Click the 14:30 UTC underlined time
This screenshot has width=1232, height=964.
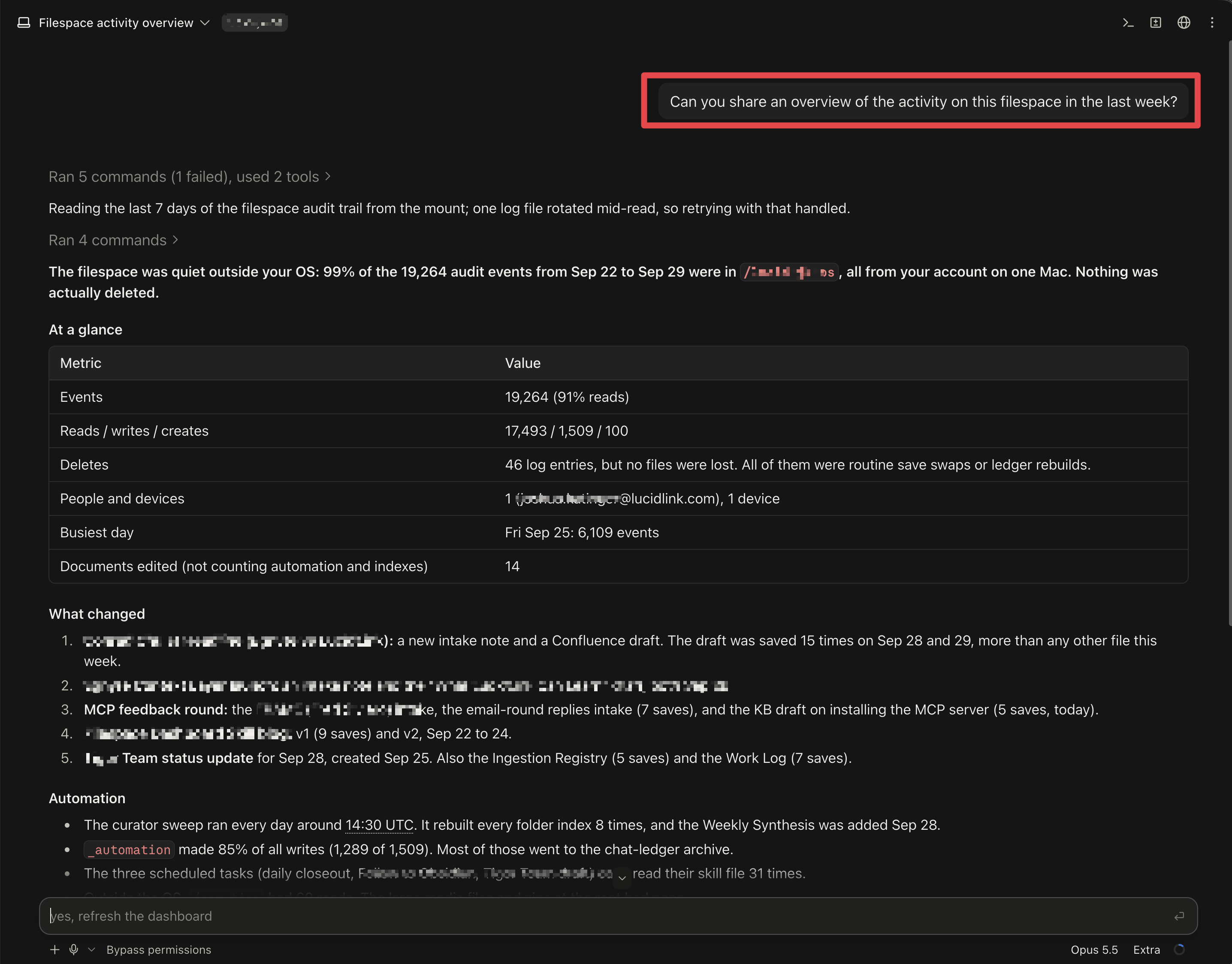coord(380,825)
